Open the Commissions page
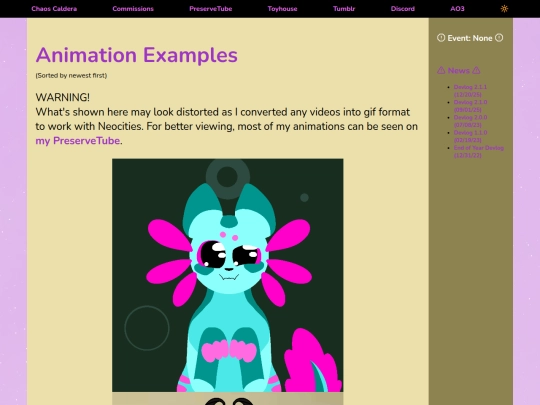This screenshot has height=405, width=540. [x=133, y=9]
